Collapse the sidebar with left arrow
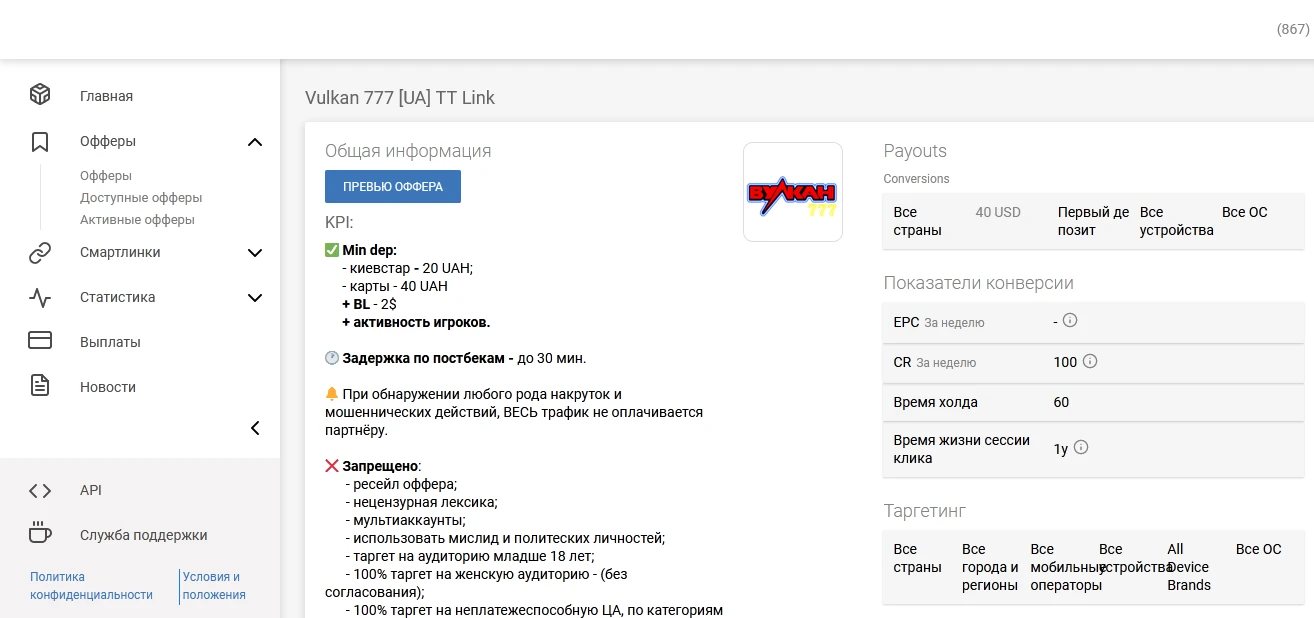The image size is (1314, 618). click(x=255, y=428)
